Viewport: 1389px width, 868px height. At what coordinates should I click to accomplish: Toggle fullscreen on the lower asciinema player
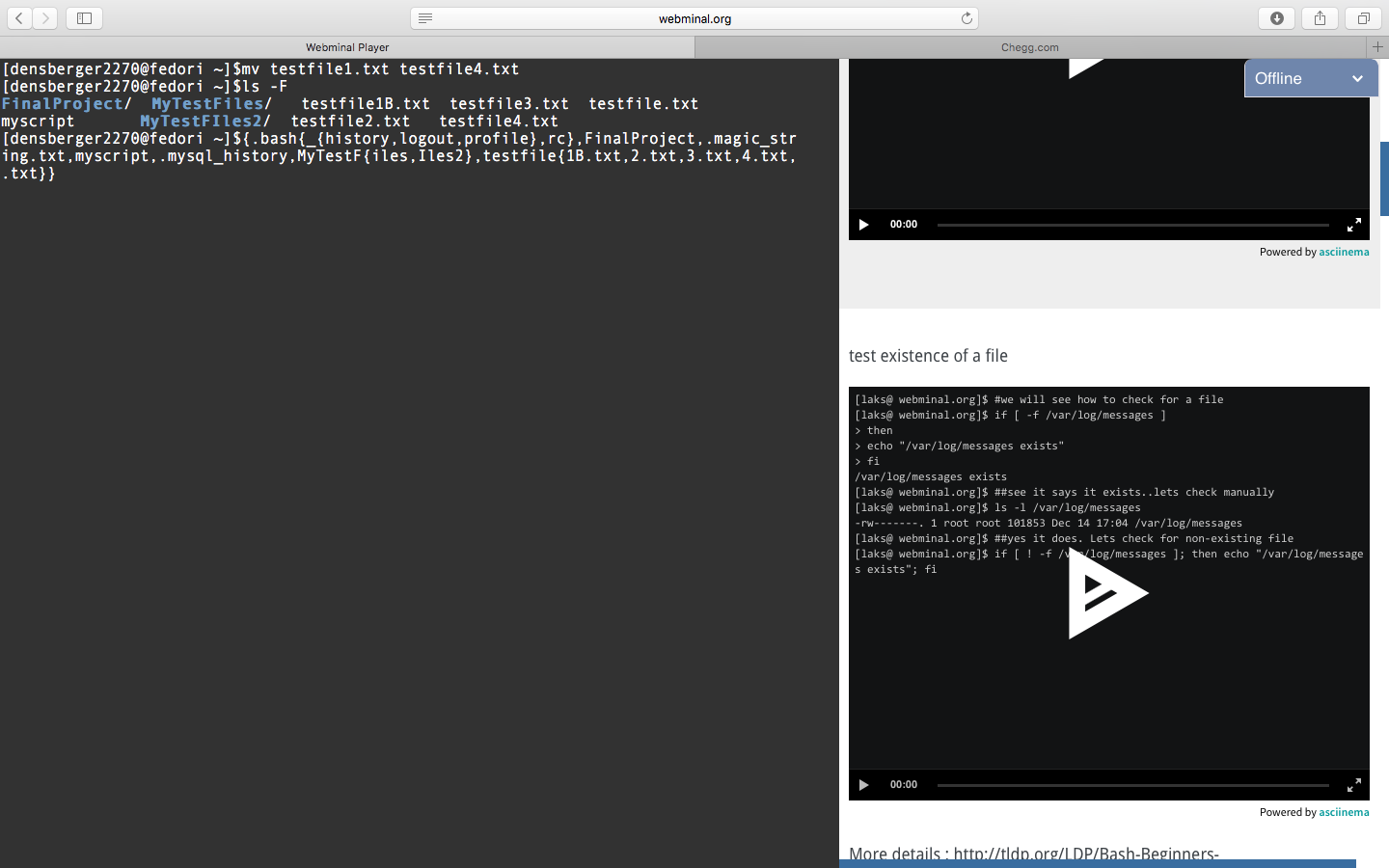coord(1354,785)
